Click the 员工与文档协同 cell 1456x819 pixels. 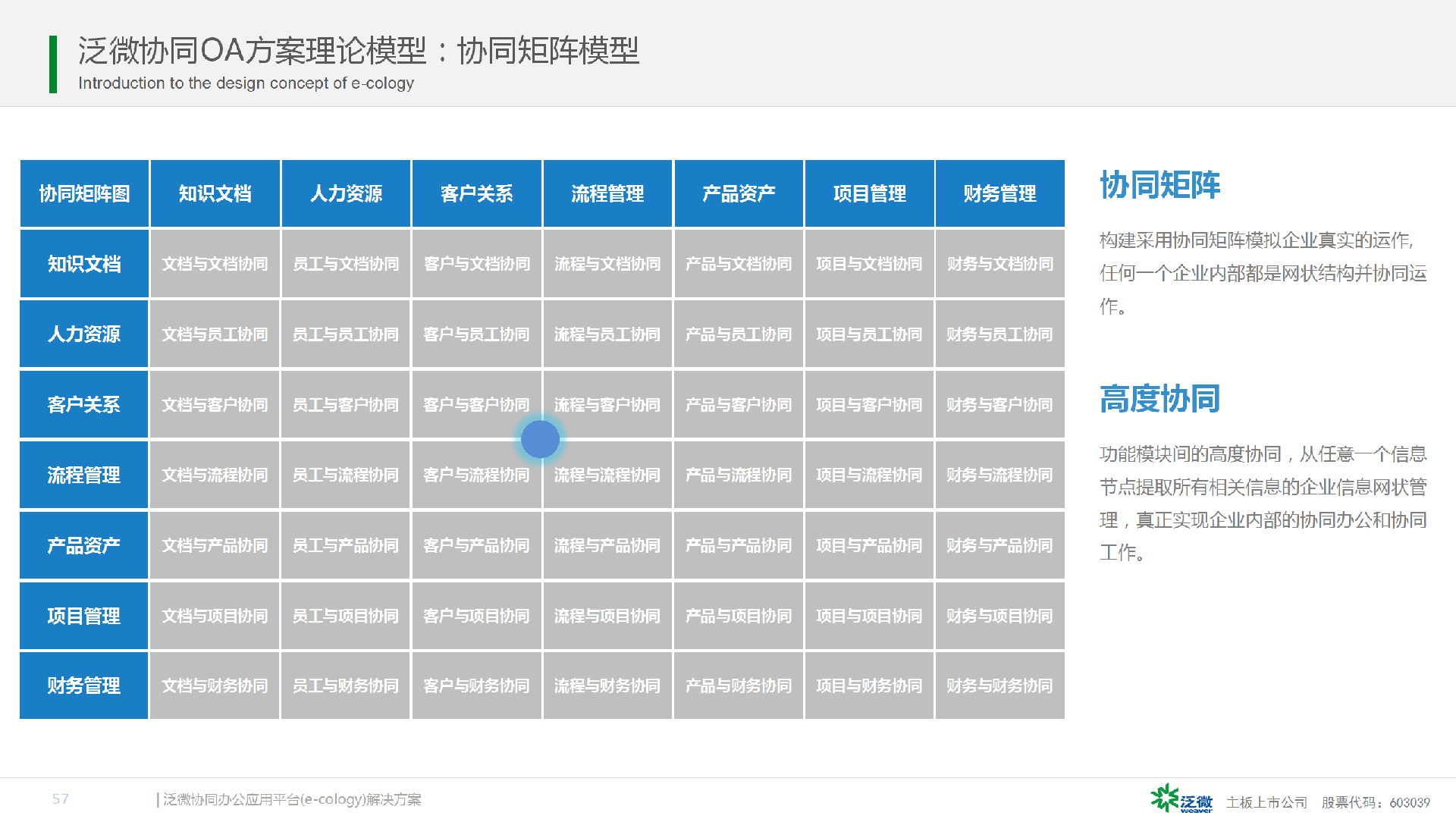pos(346,264)
